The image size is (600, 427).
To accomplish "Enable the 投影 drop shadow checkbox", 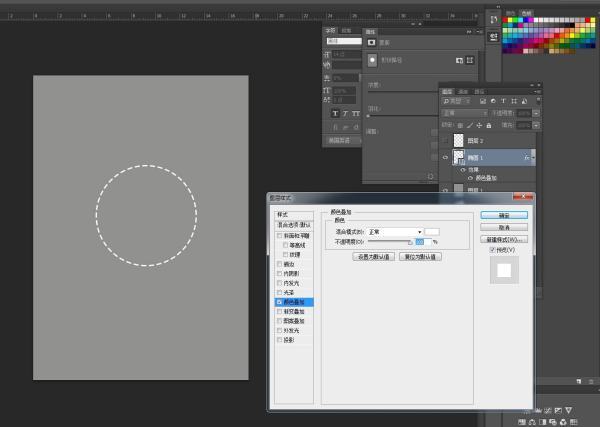I will [x=281, y=339].
